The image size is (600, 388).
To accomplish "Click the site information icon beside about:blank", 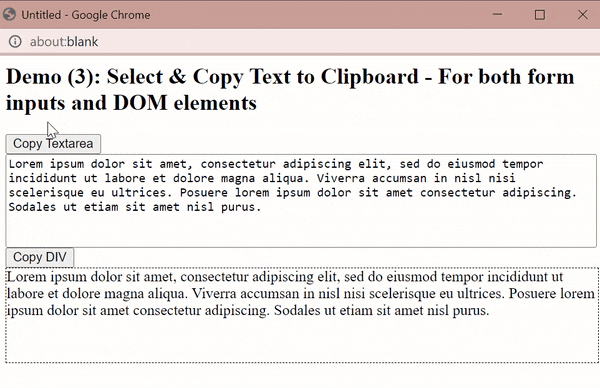I will (15, 41).
